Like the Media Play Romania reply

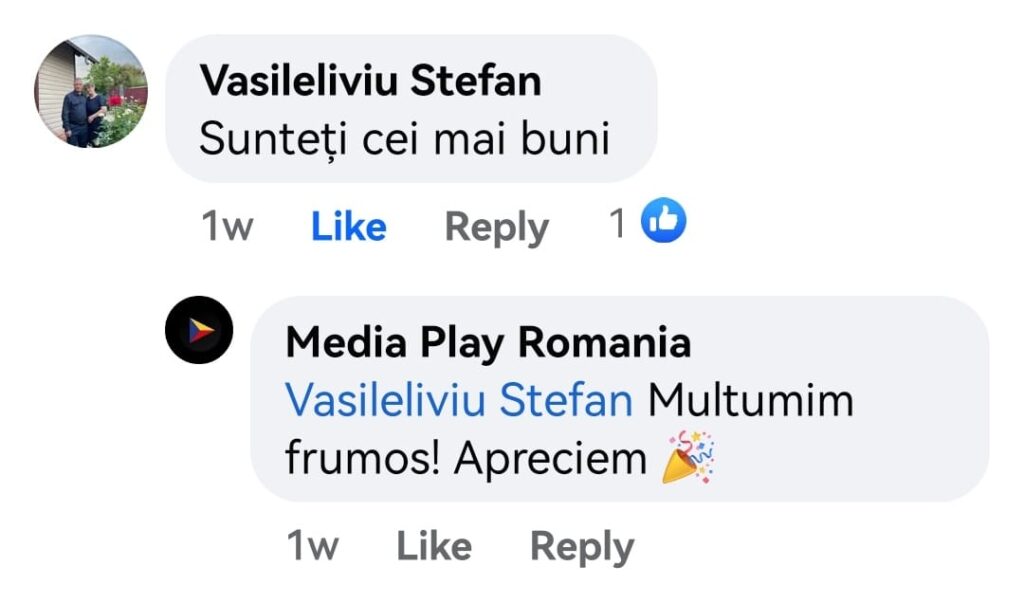pos(434,546)
